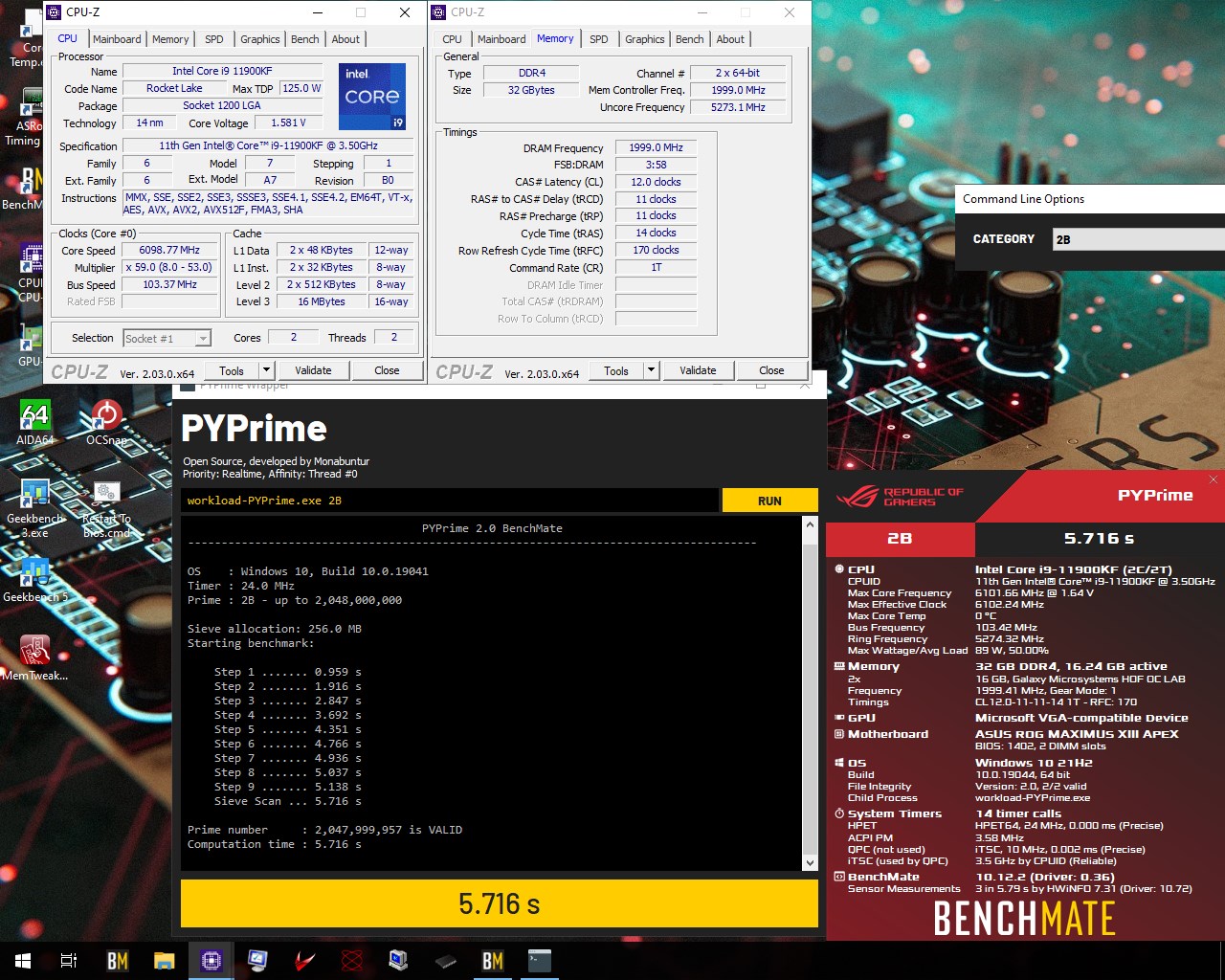Viewport: 1225px width, 980px height.
Task: Click Tools button in CPU-Z timings window
Action: coord(616,370)
